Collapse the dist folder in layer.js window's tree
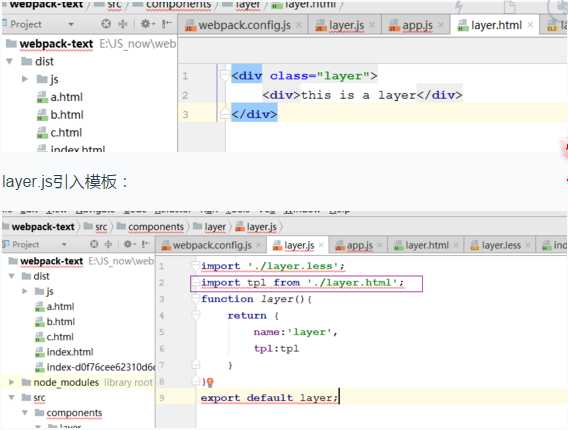The width and height of the screenshot is (568, 430). pos(12,276)
